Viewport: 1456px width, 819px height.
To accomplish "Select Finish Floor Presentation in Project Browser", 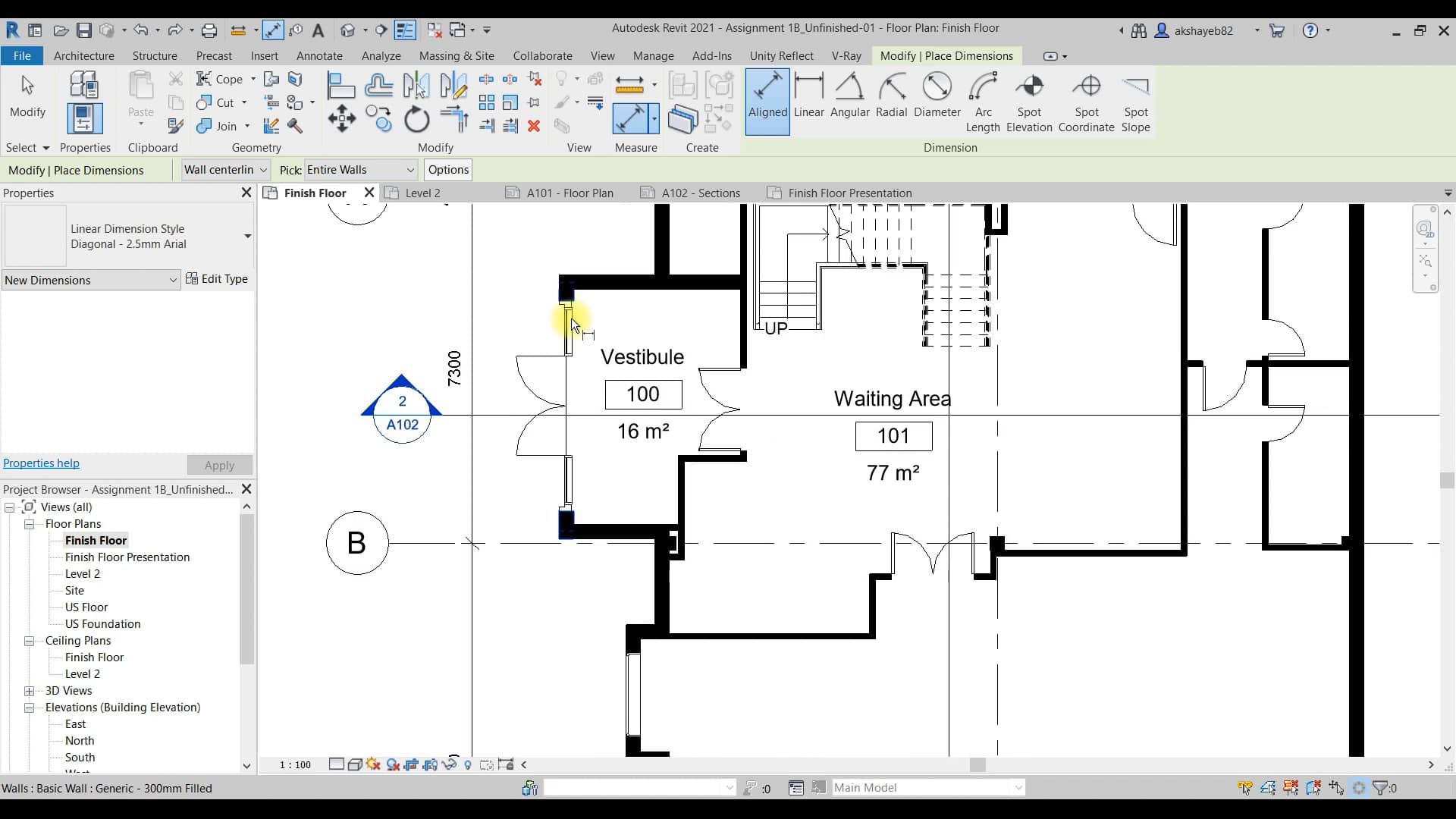I will point(127,557).
